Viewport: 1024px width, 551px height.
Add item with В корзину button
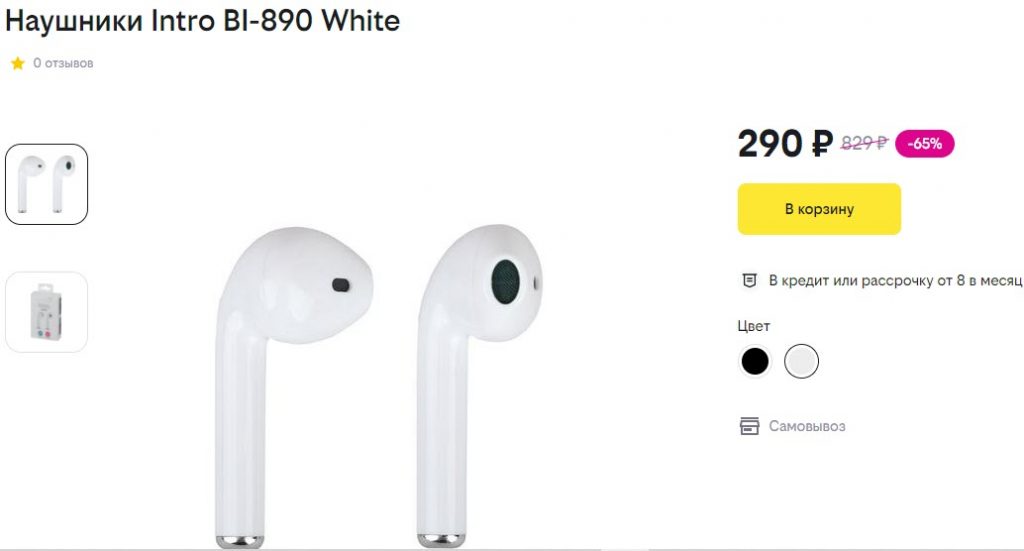(819, 209)
